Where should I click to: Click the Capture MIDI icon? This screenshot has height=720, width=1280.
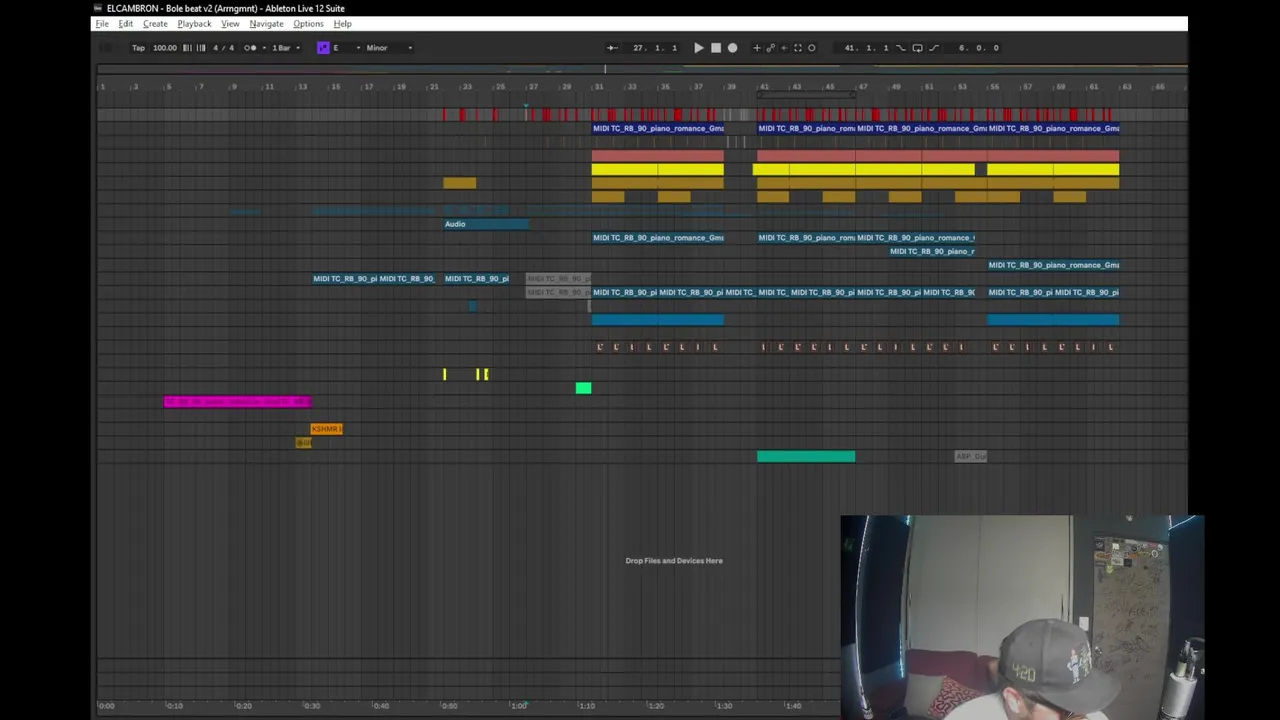pyautogui.click(x=798, y=48)
